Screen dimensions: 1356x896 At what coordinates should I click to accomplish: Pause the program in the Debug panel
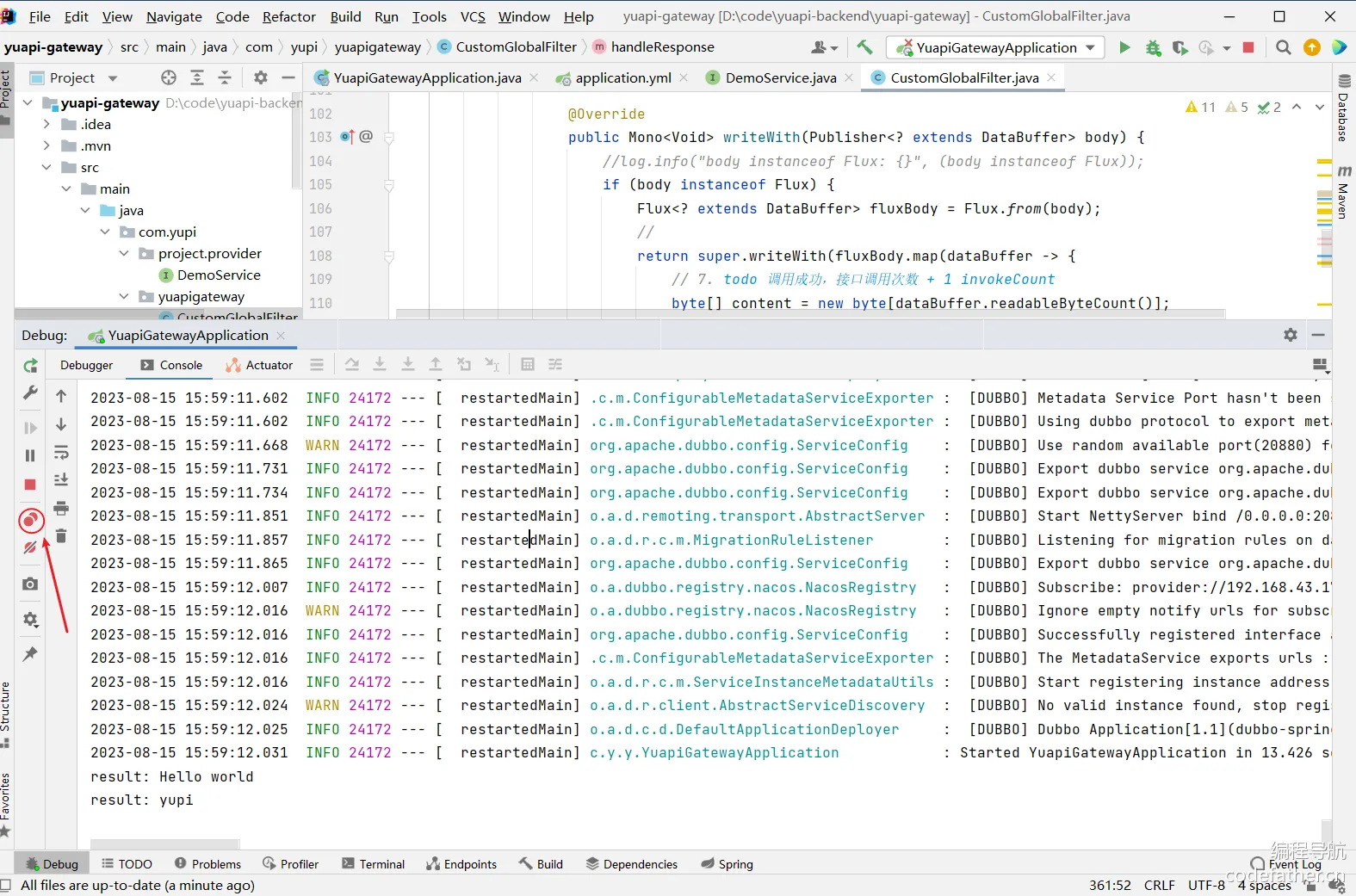click(30, 455)
